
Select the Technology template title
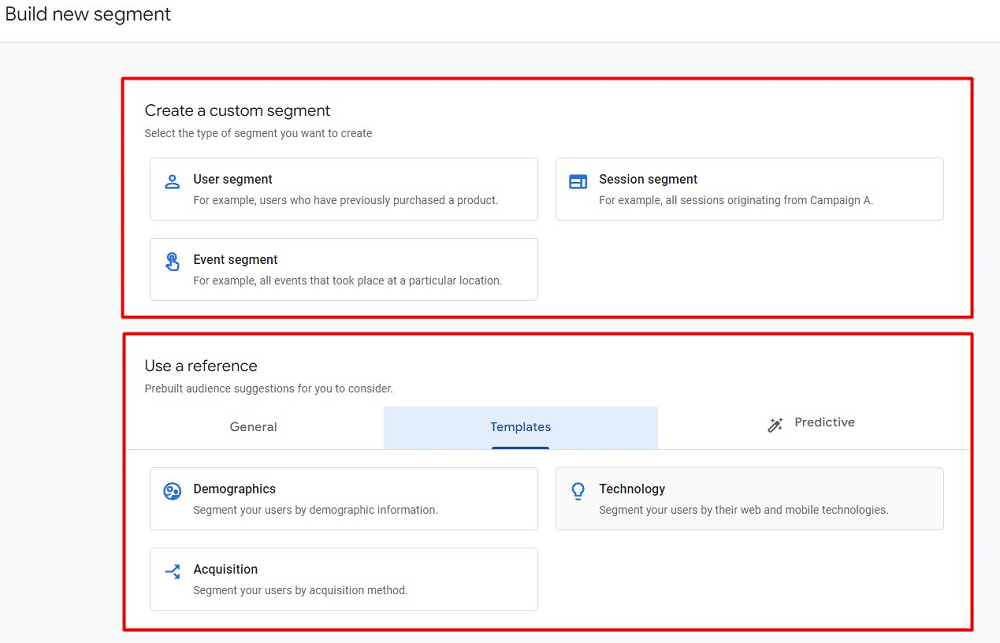coord(632,489)
